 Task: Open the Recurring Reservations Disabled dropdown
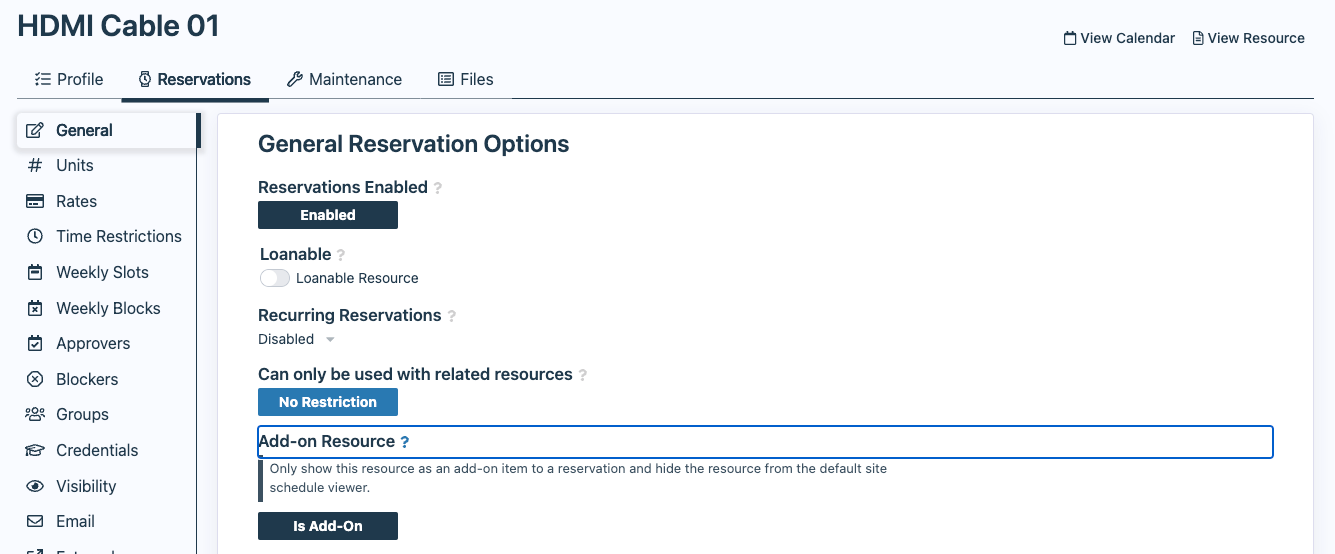pos(296,339)
